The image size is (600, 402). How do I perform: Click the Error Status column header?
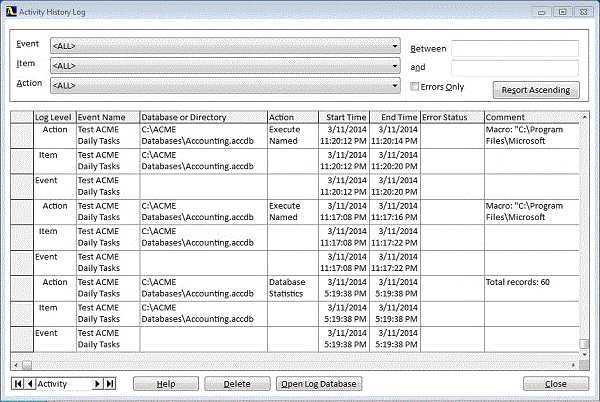(452, 117)
